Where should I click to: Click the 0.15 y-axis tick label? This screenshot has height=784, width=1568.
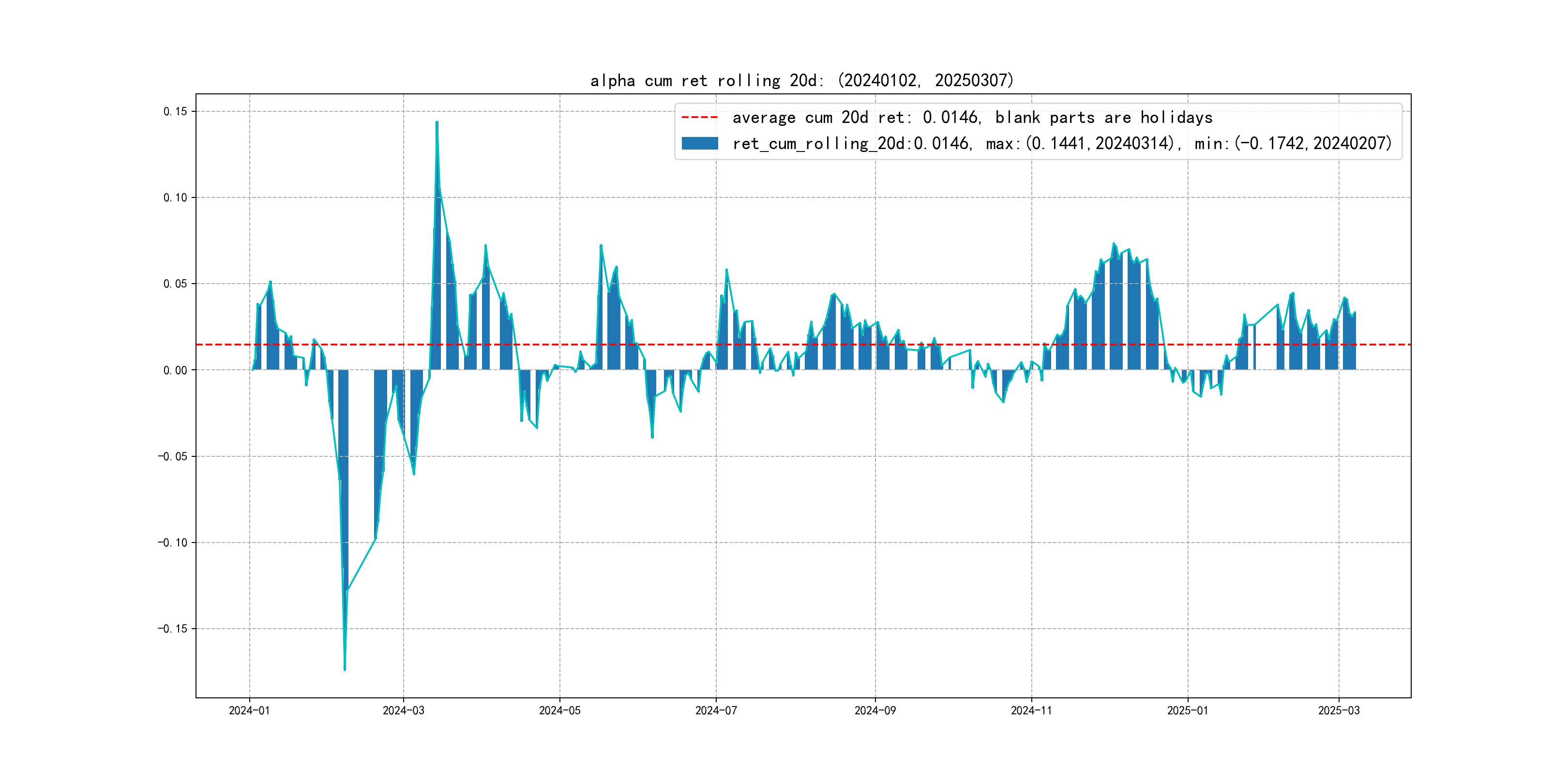tap(175, 111)
